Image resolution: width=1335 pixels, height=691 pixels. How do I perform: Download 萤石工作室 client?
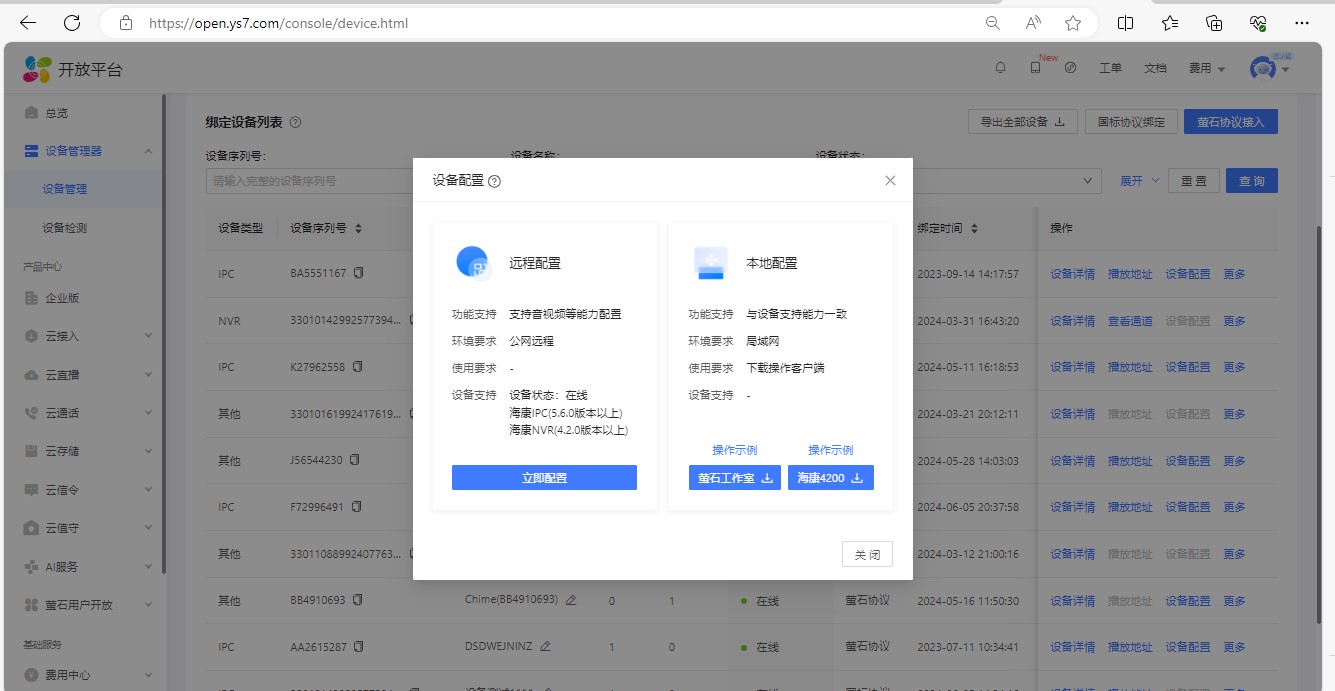coord(735,478)
